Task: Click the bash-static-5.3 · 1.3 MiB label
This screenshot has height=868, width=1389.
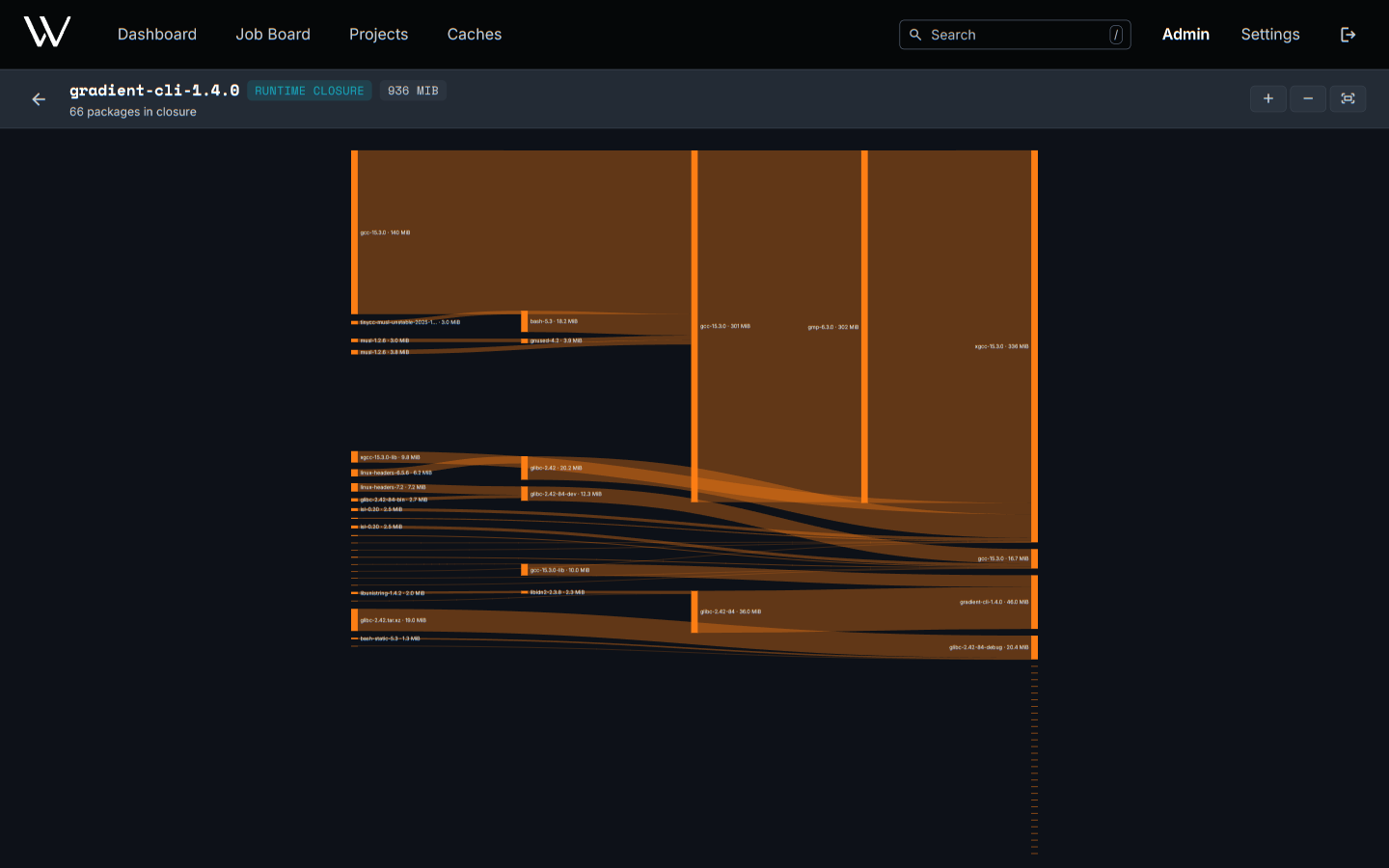Action: [390, 638]
